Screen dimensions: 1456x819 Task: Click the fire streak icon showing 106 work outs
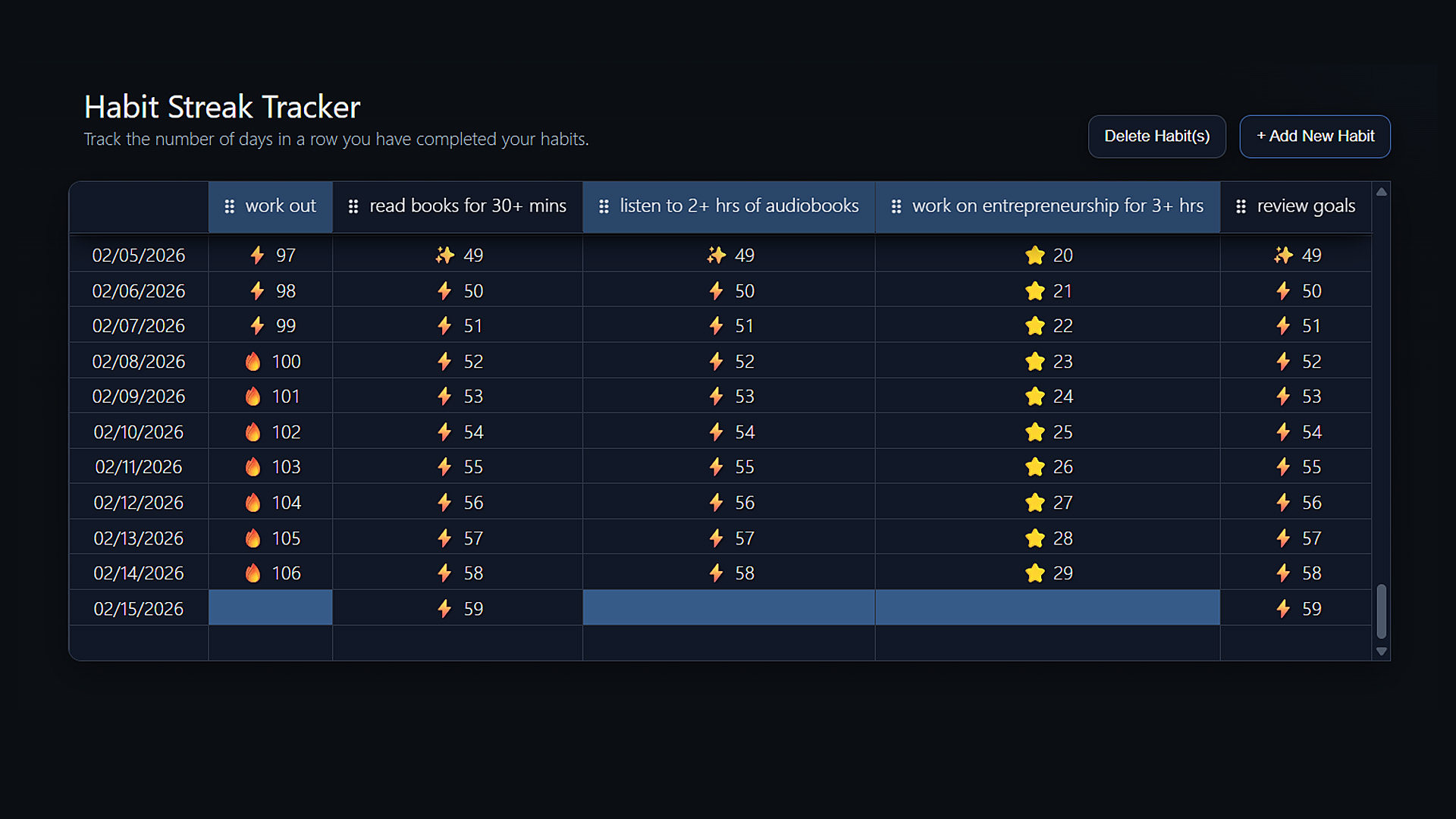pyautogui.click(x=253, y=573)
